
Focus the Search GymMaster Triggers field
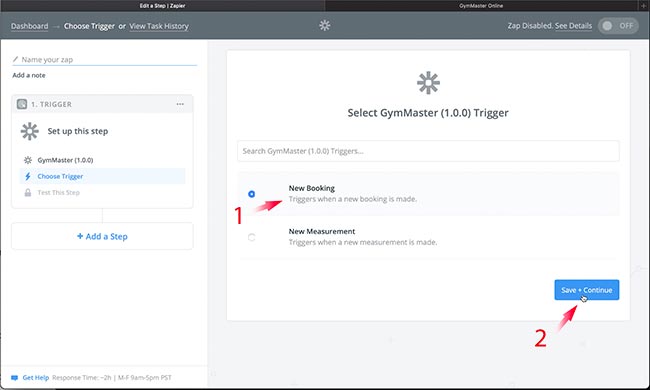(x=428, y=151)
